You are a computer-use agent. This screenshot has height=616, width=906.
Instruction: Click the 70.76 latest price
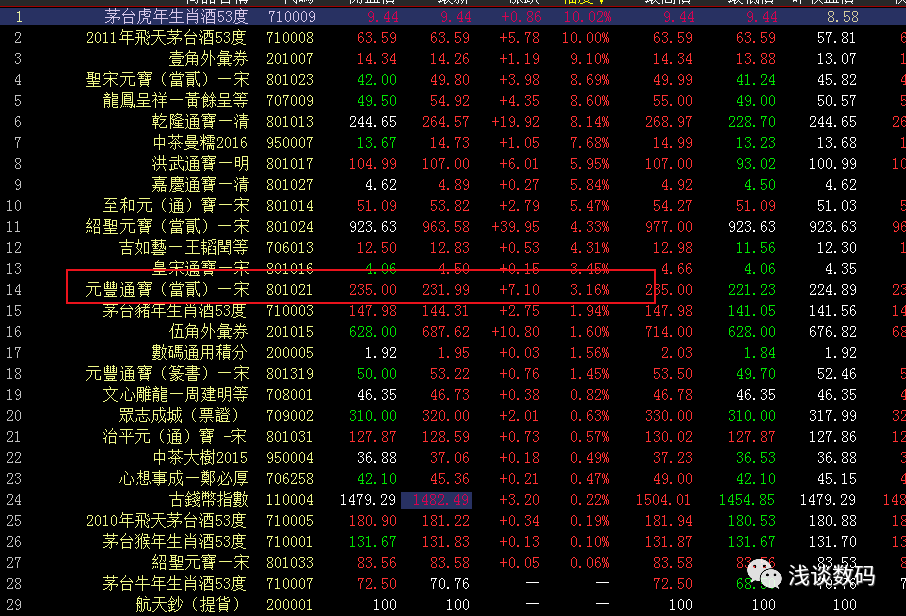click(450, 584)
